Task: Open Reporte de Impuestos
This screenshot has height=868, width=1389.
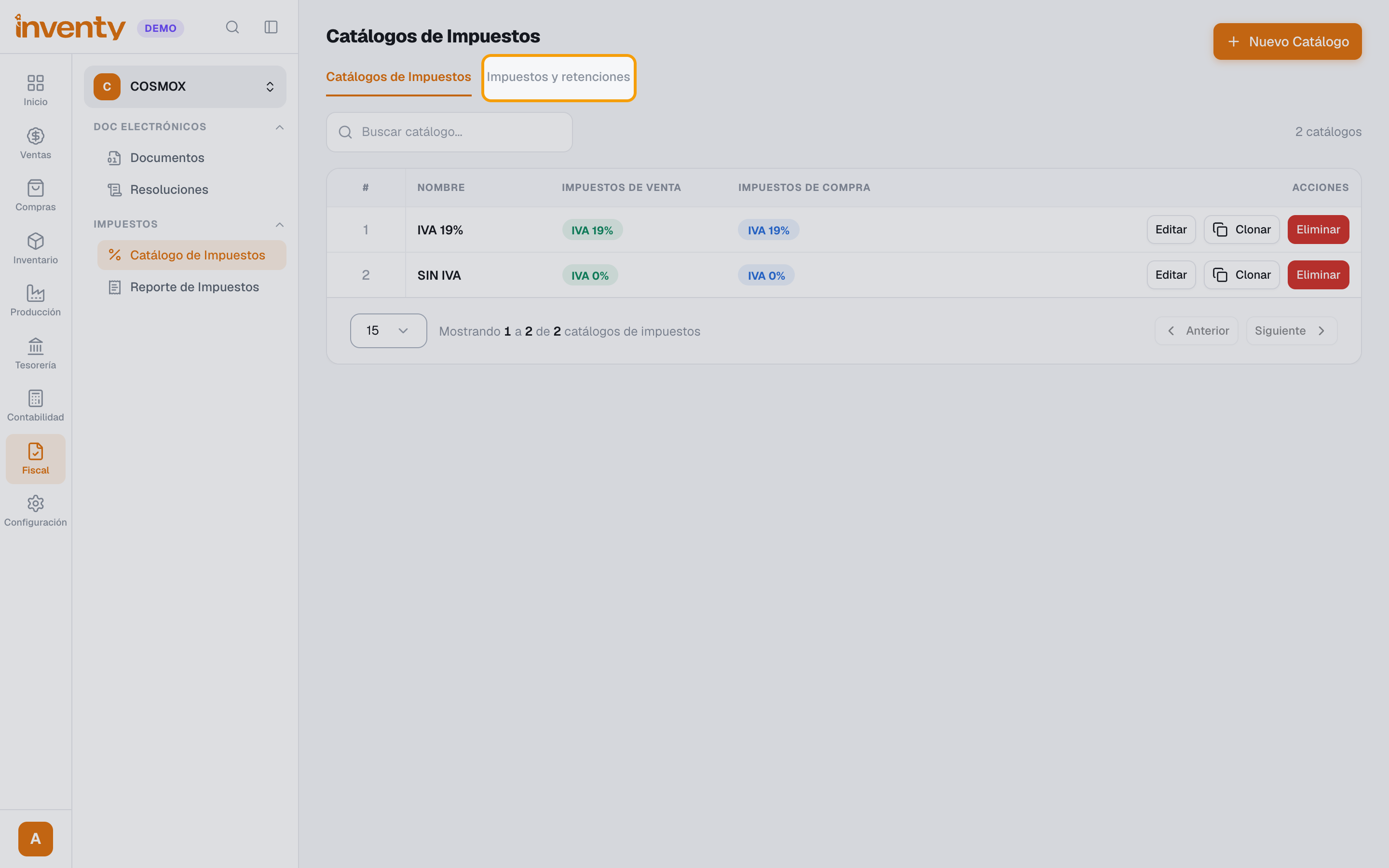Action: (x=191, y=287)
